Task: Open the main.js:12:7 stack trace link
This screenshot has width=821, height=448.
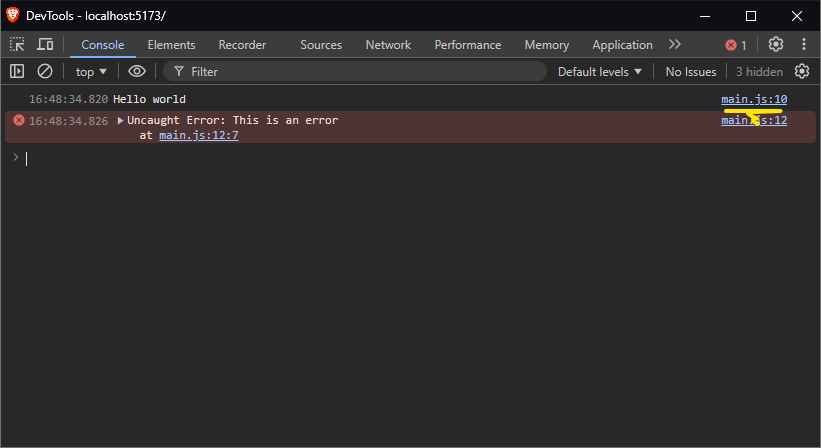Action: pyautogui.click(x=198, y=135)
